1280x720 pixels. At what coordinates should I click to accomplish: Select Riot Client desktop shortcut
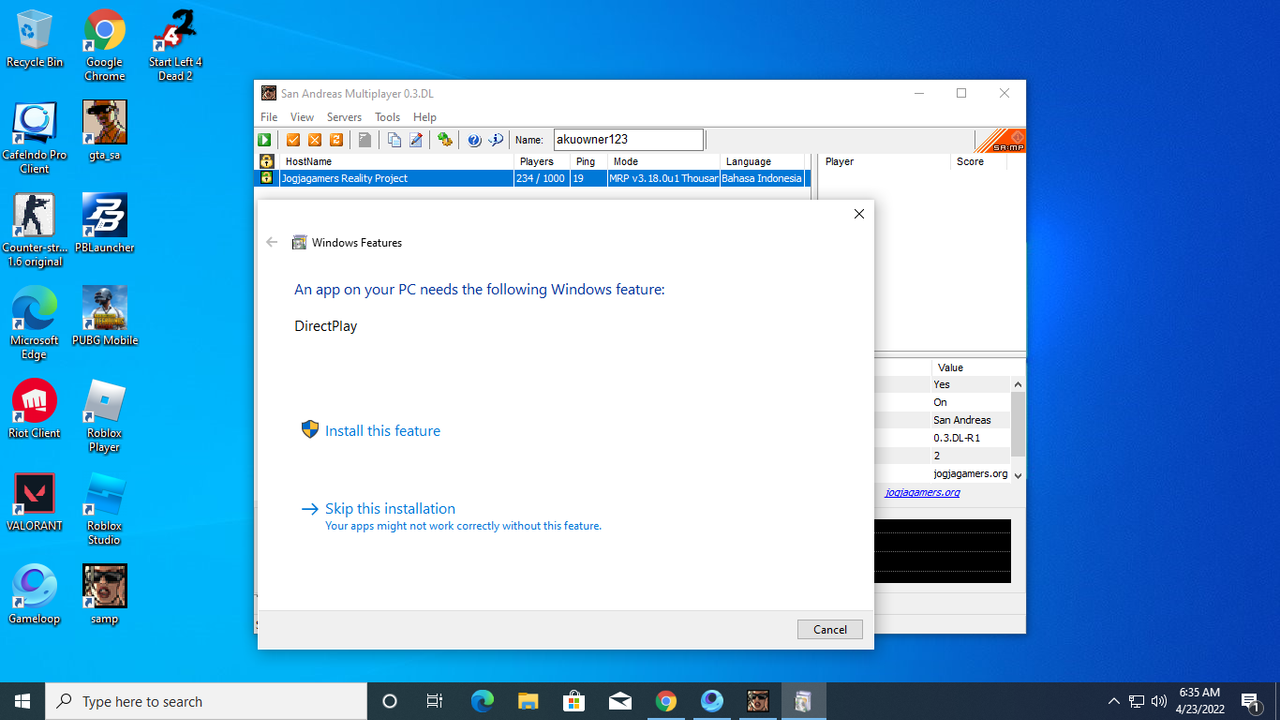coord(34,410)
